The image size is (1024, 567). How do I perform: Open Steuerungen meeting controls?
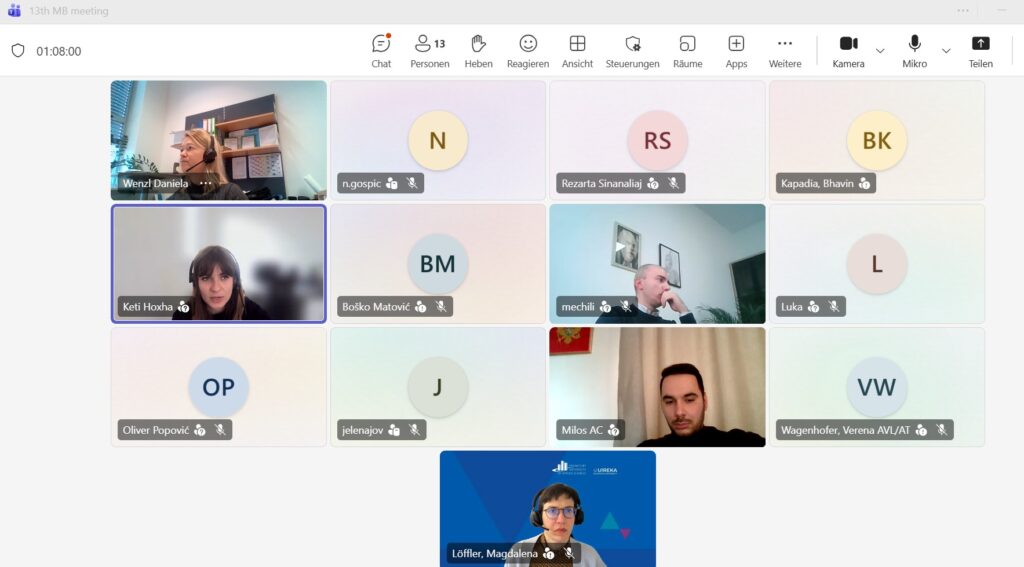(x=632, y=50)
